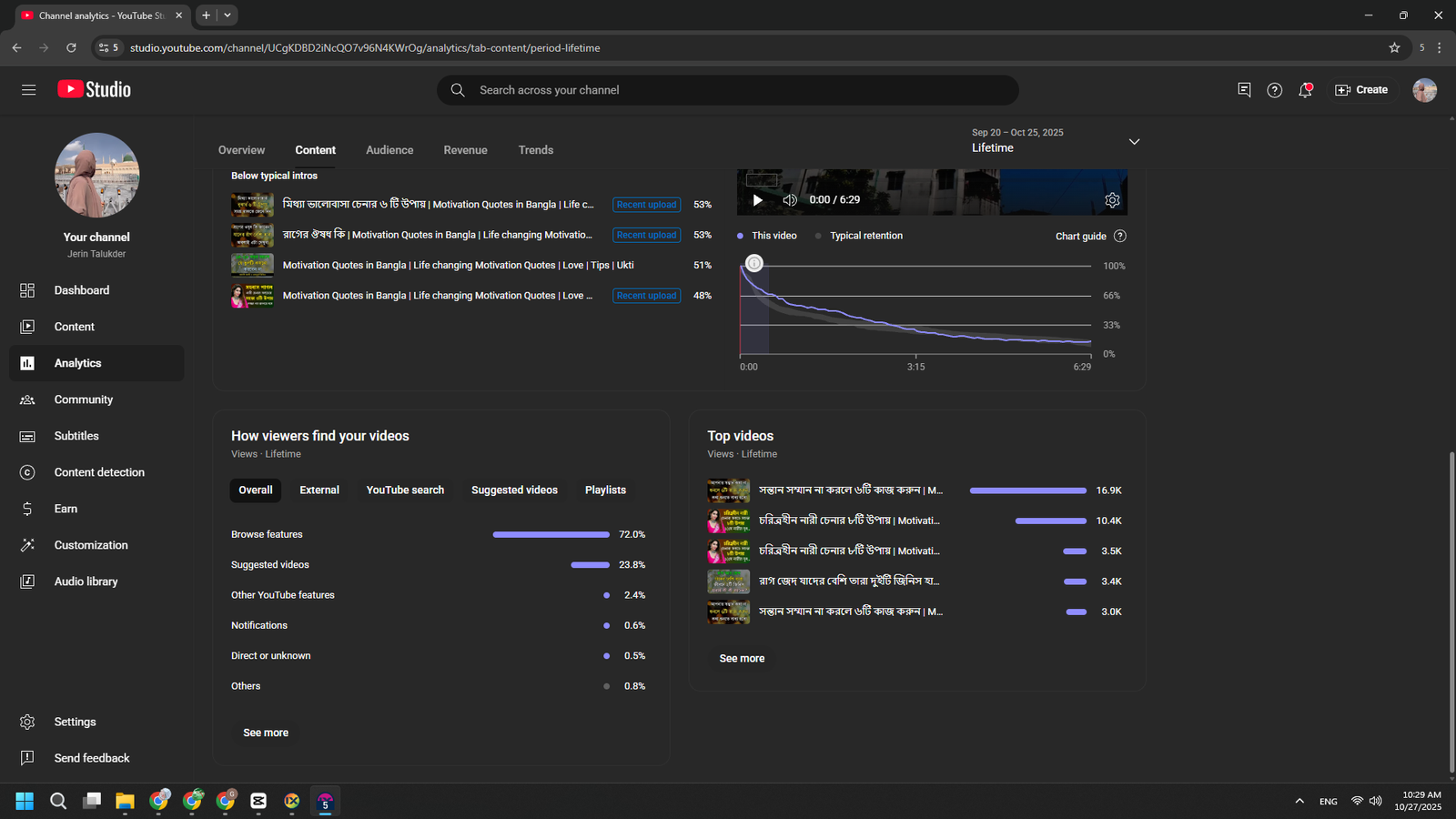Open the Audio library sidebar item
The width and height of the screenshot is (1456, 819).
[x=86, y=581]
